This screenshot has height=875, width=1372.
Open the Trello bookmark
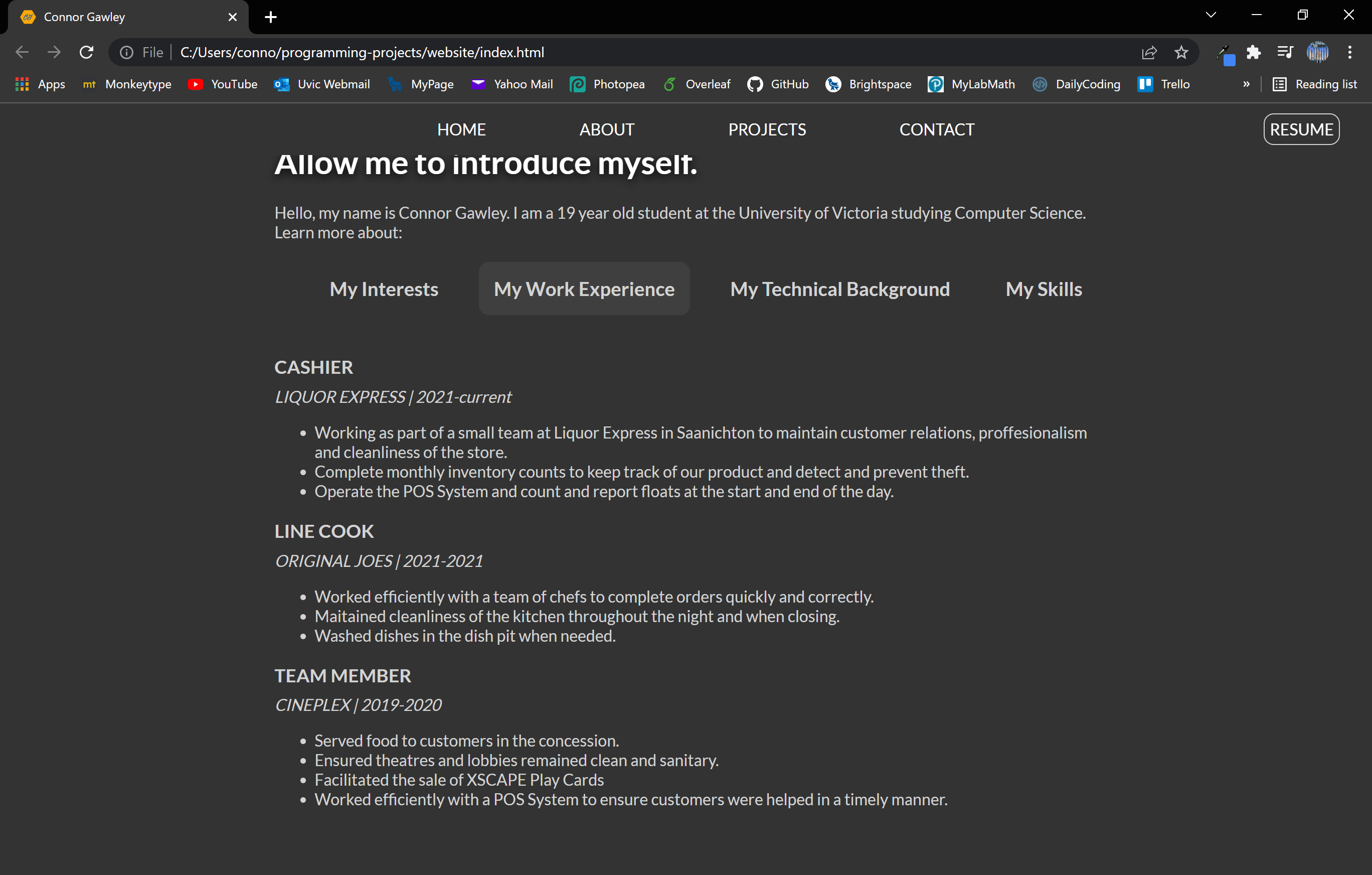pyautogui.click(x=1163, y=84)
